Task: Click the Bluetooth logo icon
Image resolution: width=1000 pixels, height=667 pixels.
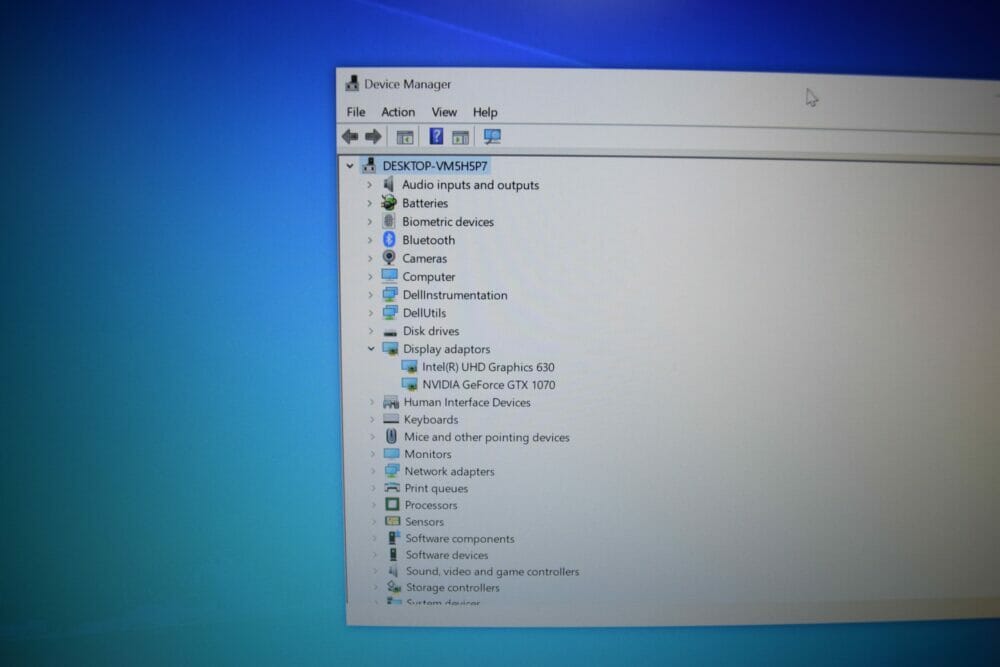Action: tap(389, 240)
